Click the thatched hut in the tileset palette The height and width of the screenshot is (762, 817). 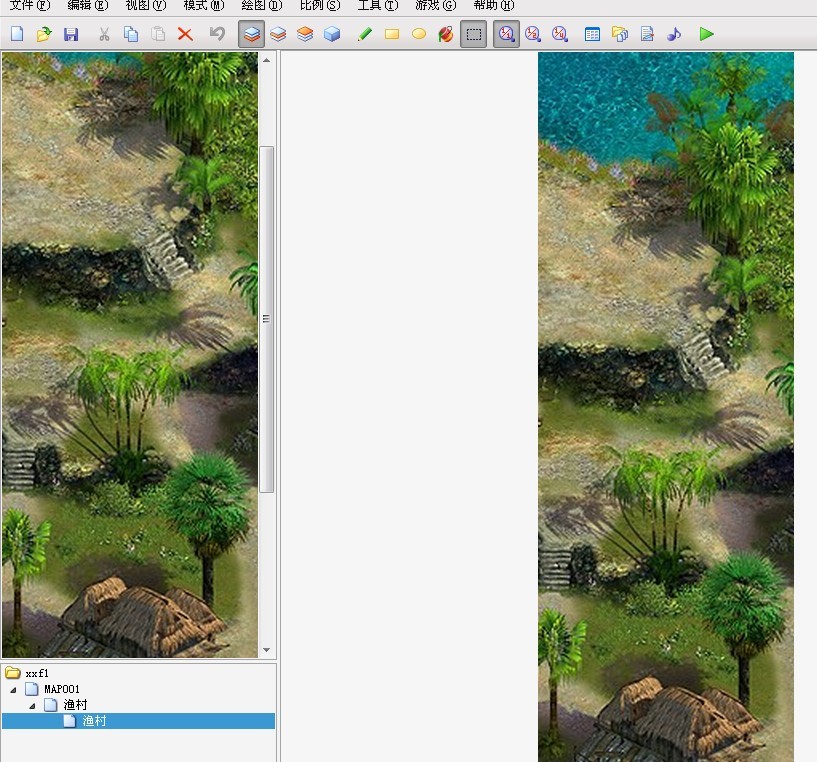141,616
